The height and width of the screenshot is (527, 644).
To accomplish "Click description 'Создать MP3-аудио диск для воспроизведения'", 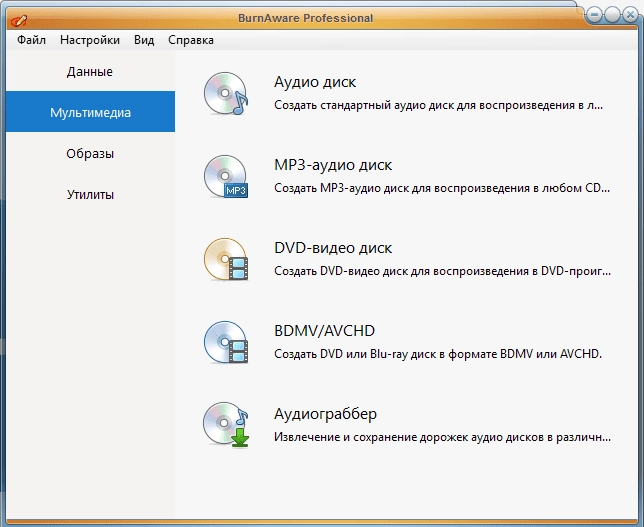I will pos(442,188).
